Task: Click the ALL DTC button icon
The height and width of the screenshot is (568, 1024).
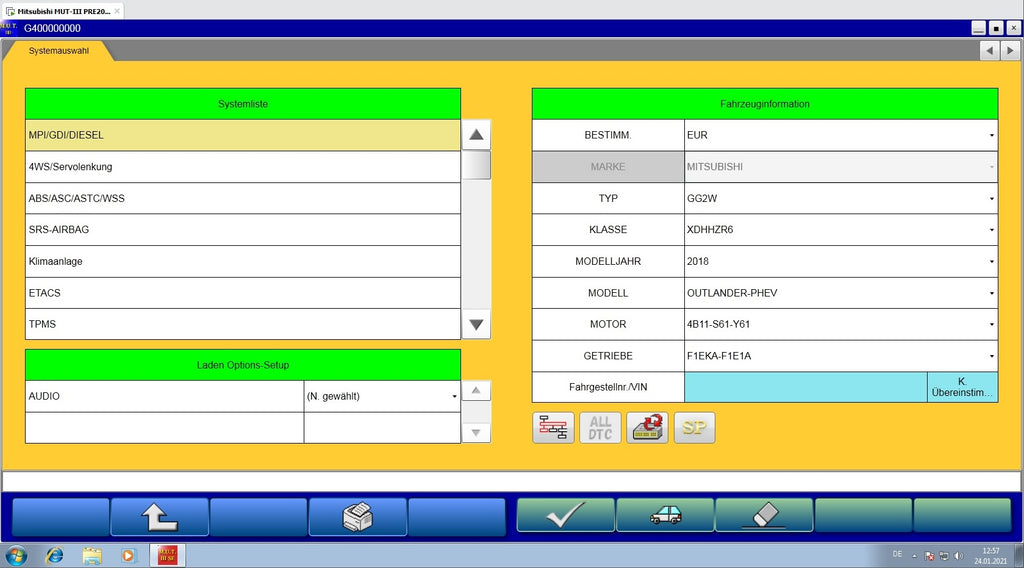Action: 600,428
